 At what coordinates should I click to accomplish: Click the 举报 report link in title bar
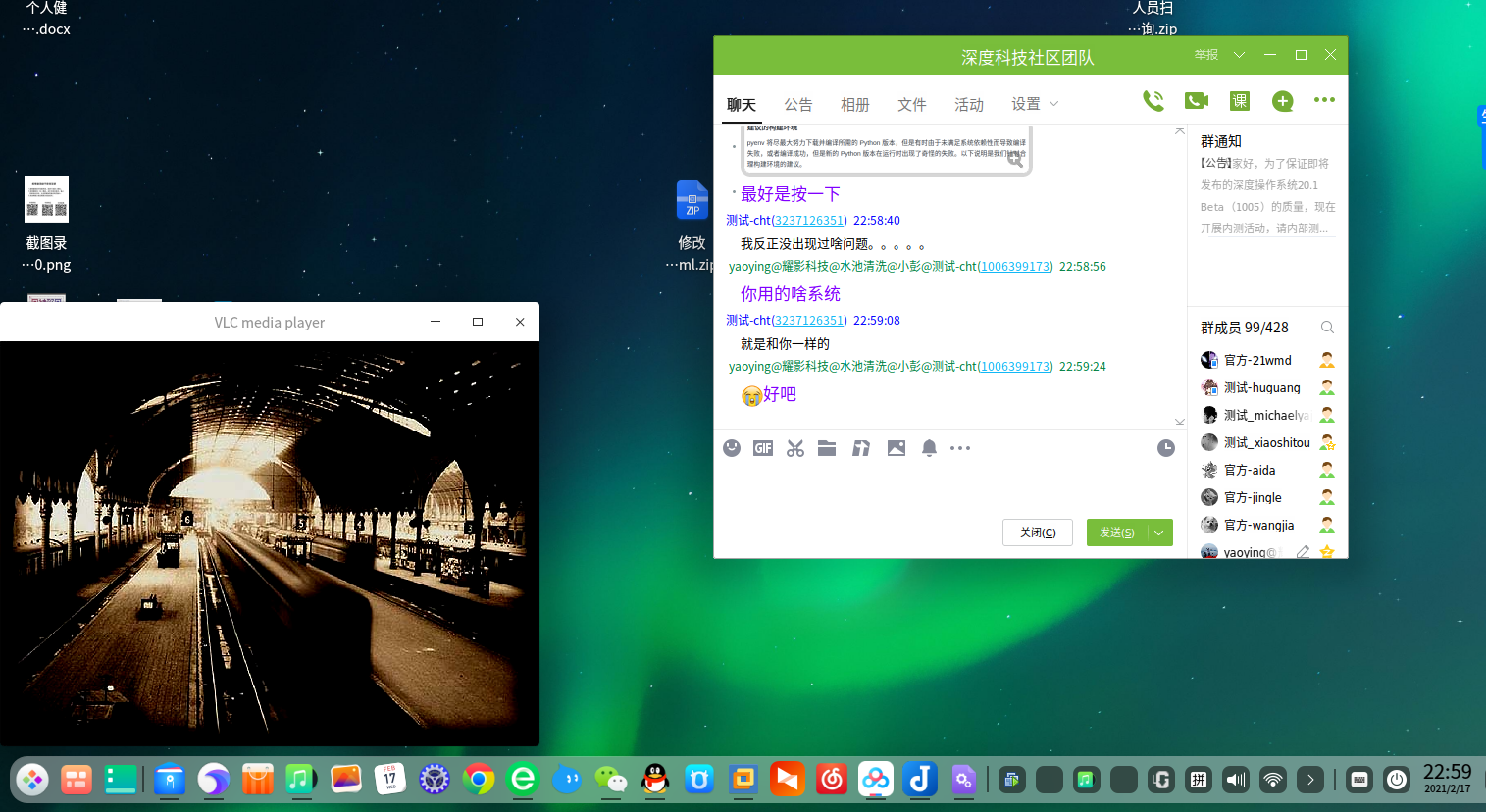pyautogui.click(x=1206, y=55)
